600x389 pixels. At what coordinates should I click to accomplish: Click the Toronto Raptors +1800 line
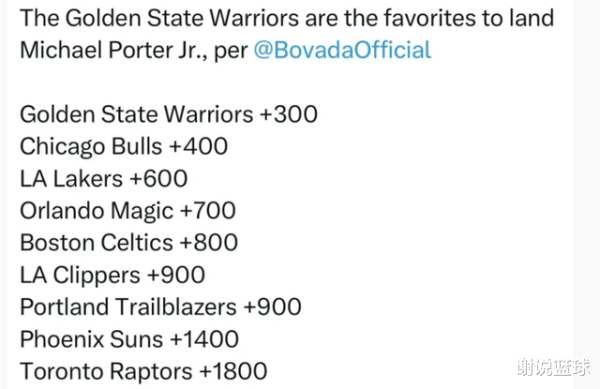pos(143,372)
